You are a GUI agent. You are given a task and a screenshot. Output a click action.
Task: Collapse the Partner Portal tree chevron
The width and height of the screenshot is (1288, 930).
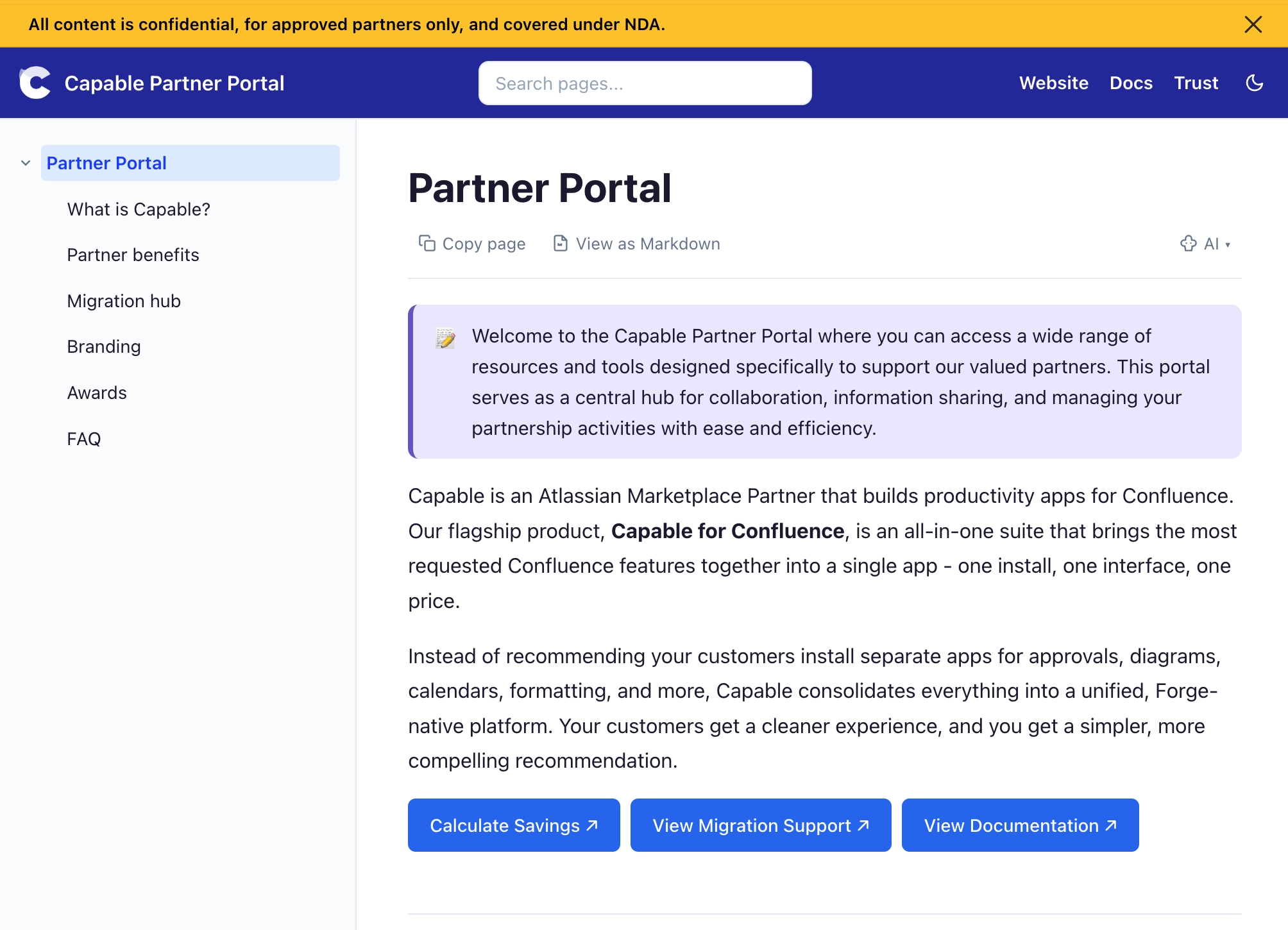[26, 163]
